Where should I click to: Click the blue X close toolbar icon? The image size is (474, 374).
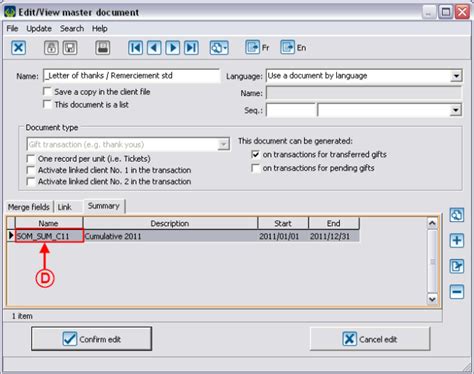[18, 48]
